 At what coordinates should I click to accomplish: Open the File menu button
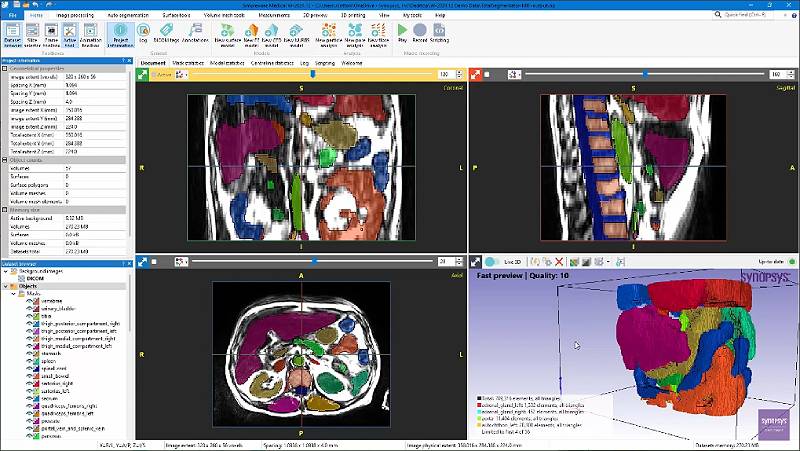point(10,16)
